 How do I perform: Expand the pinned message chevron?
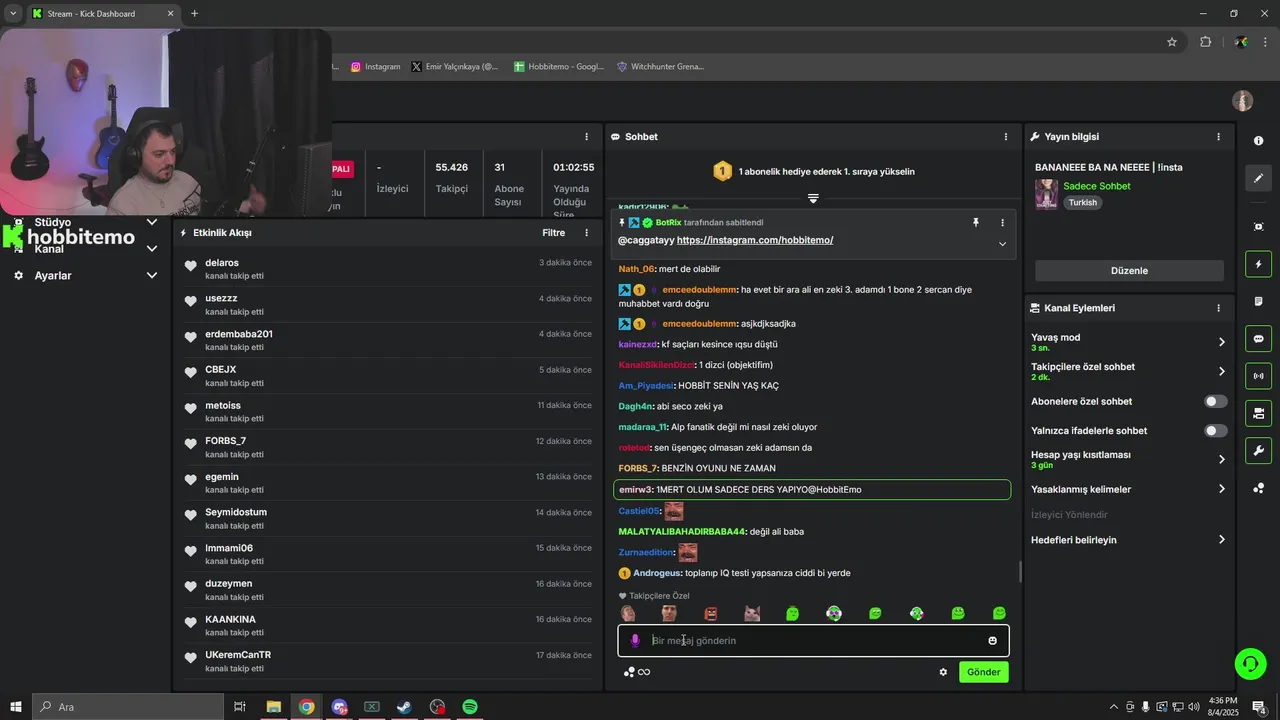click(x=1002, y=244)
